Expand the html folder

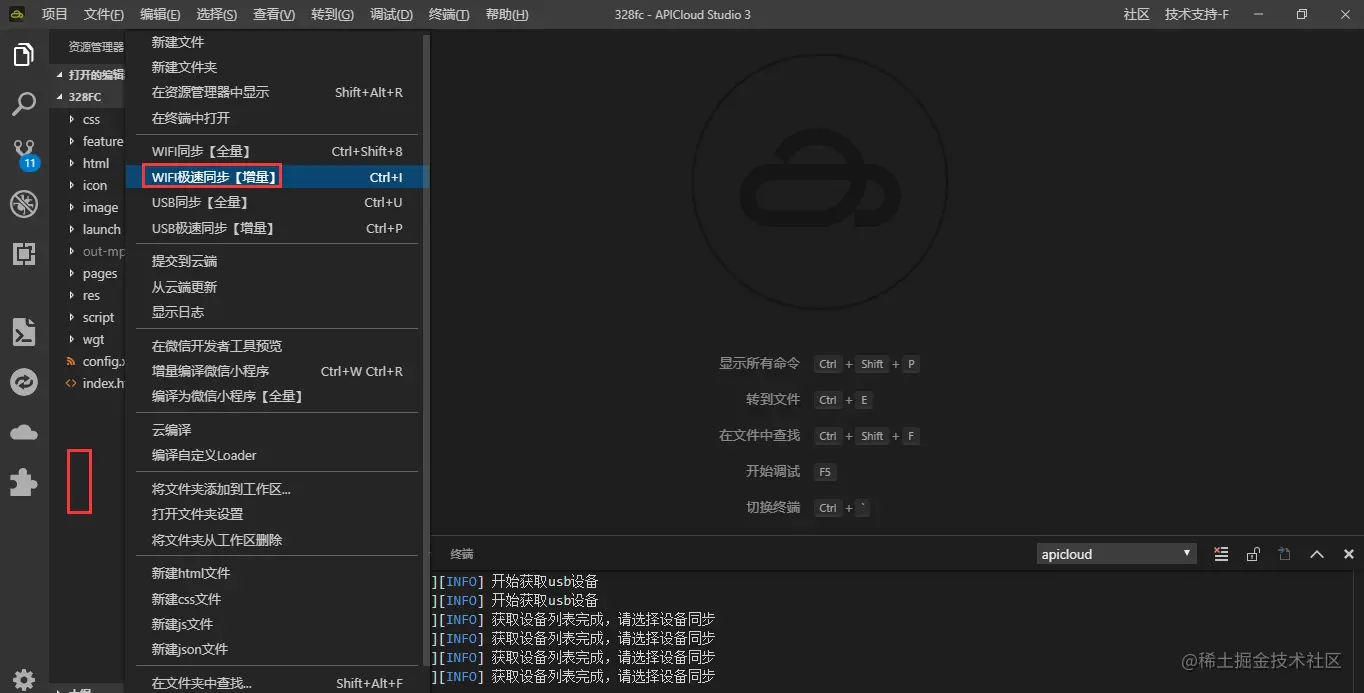pos(96,163)
